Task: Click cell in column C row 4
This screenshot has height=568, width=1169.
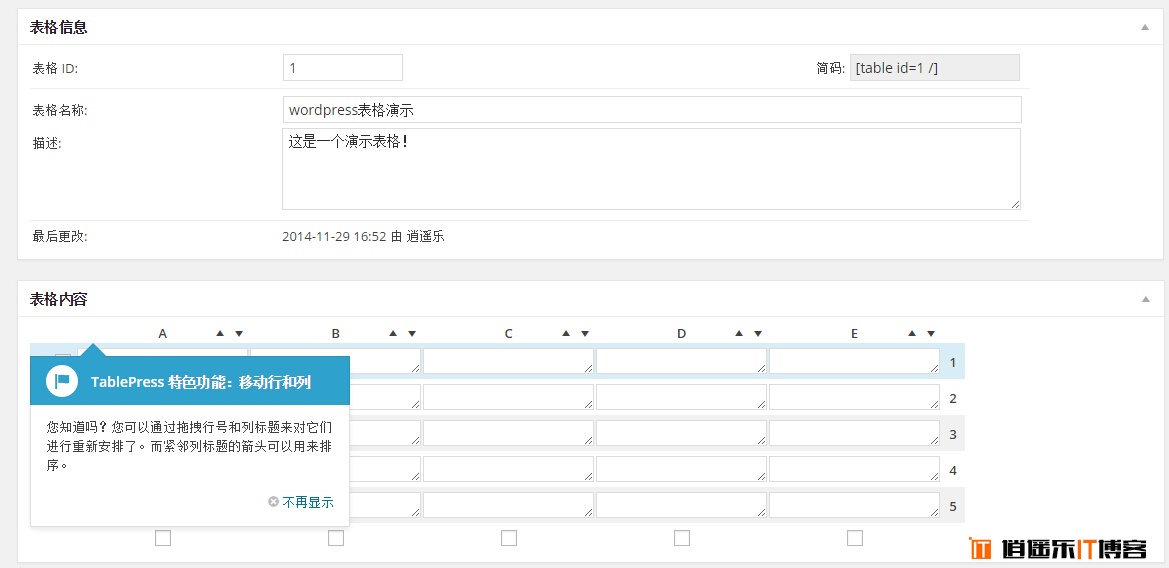Action: click(x=508, y=469)
